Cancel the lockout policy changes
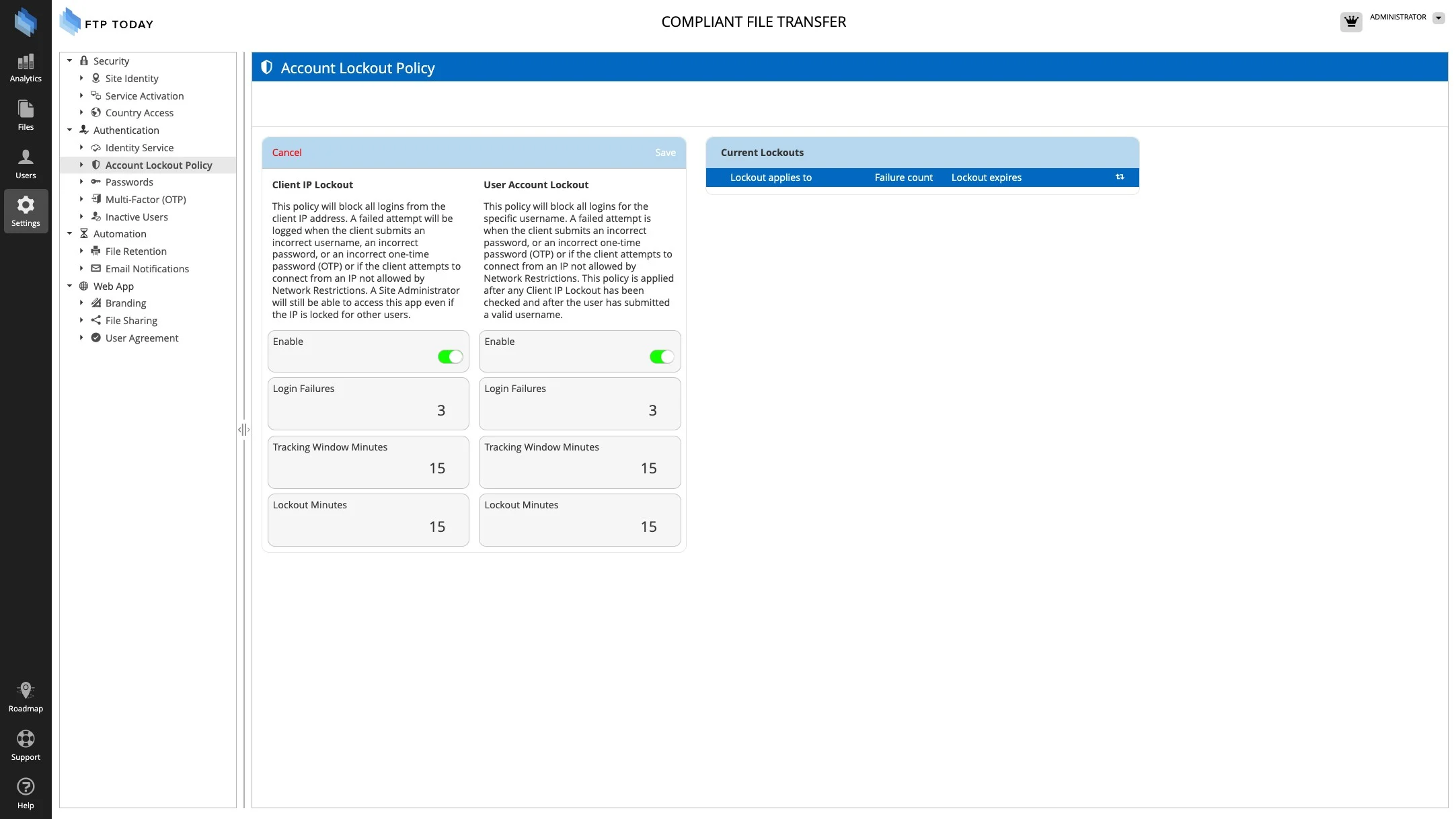This screenshot has width=1456, height=819. (x=286, y=153)
